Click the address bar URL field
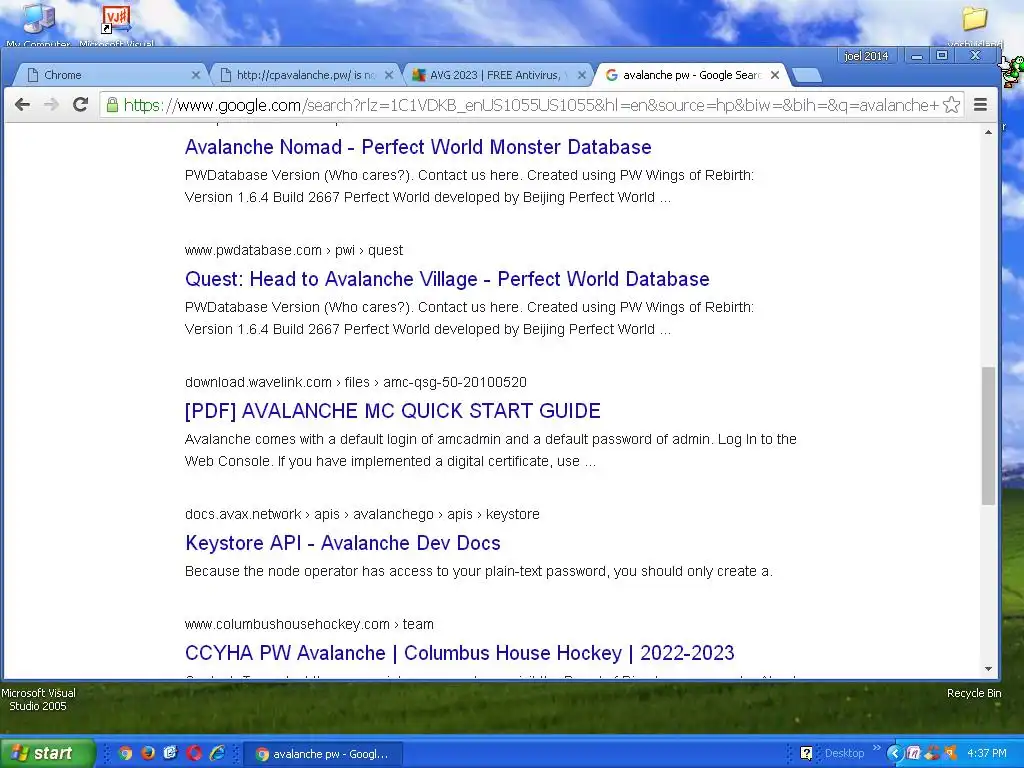This screenshot has height=768, width=1024. (x=532, y=104)
